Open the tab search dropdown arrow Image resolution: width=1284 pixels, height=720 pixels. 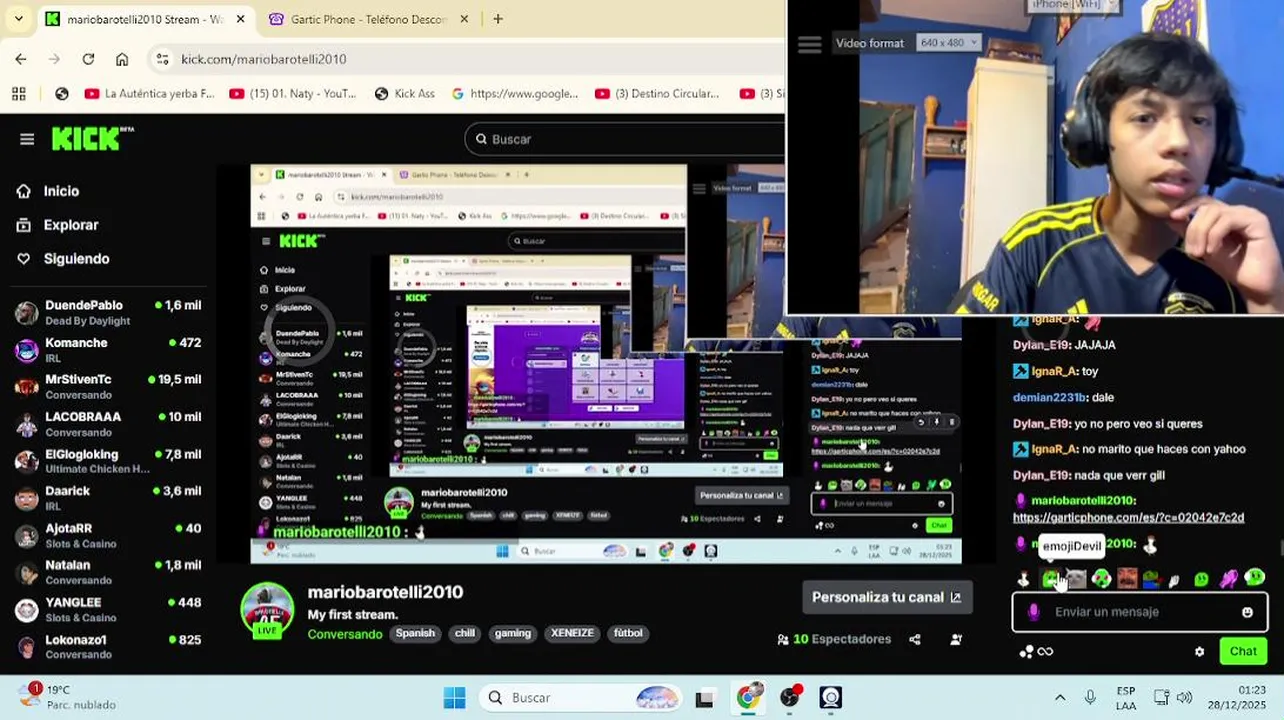pos(18,19)
